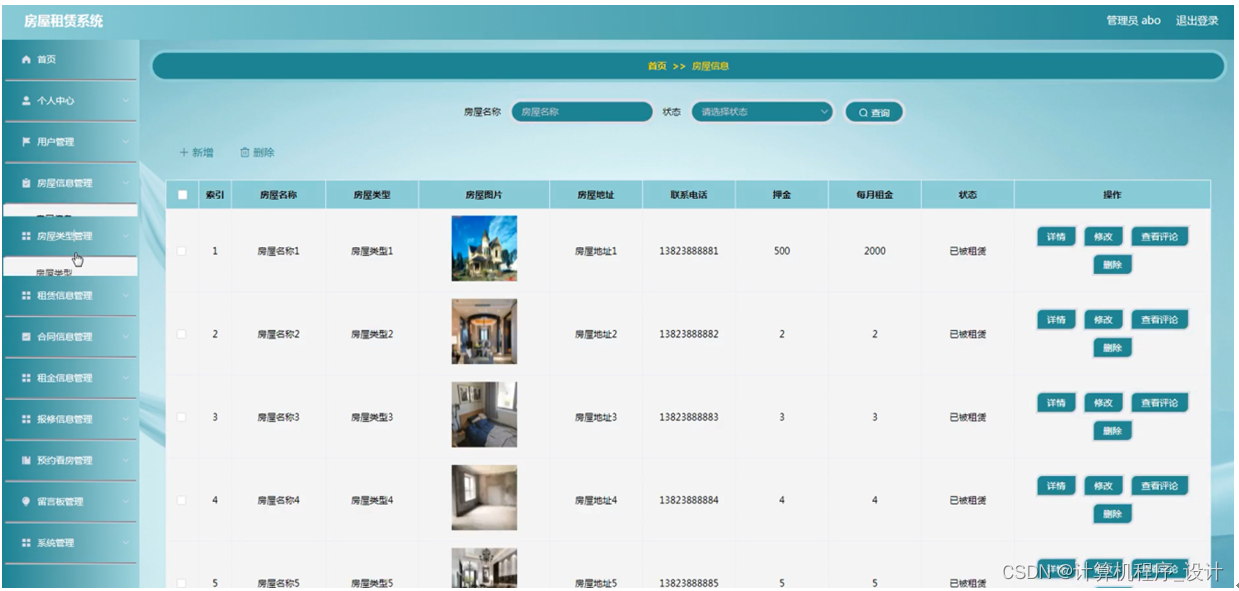Focus the 房屋名称 search input field

coord(582,112)
